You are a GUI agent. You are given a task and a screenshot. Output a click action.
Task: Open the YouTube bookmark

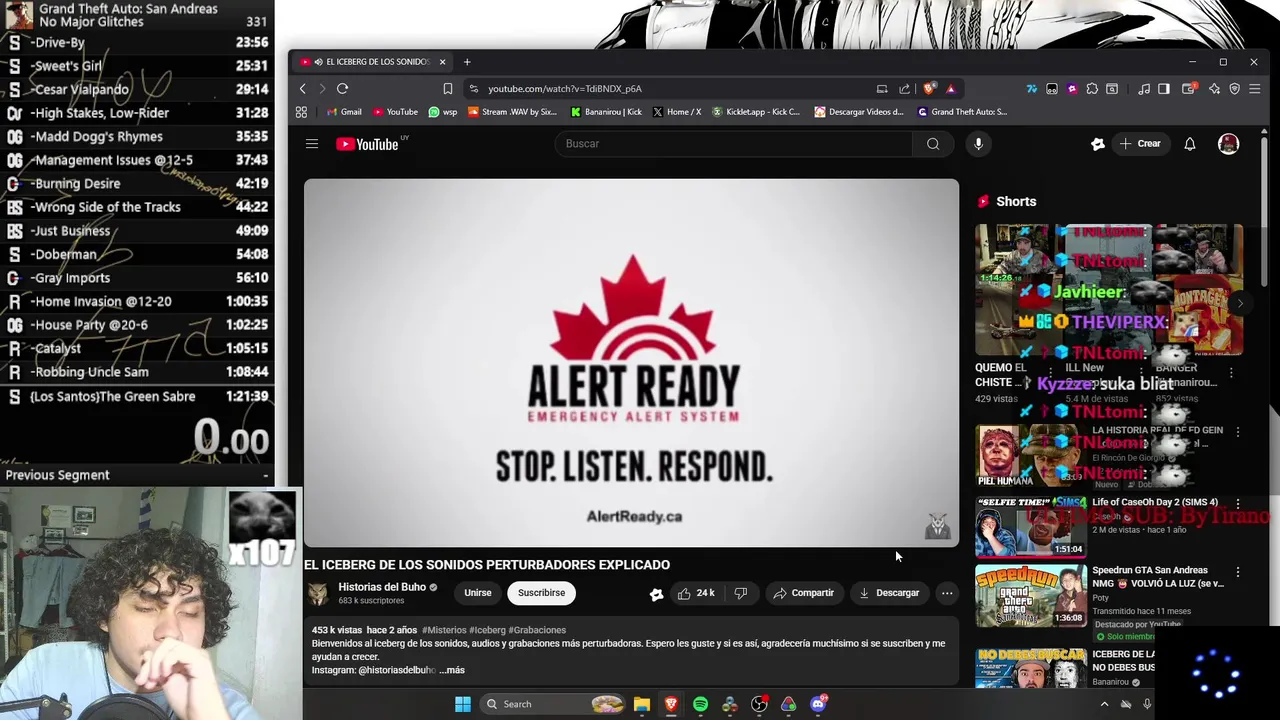pyautogui.click(x=395, y=112)
